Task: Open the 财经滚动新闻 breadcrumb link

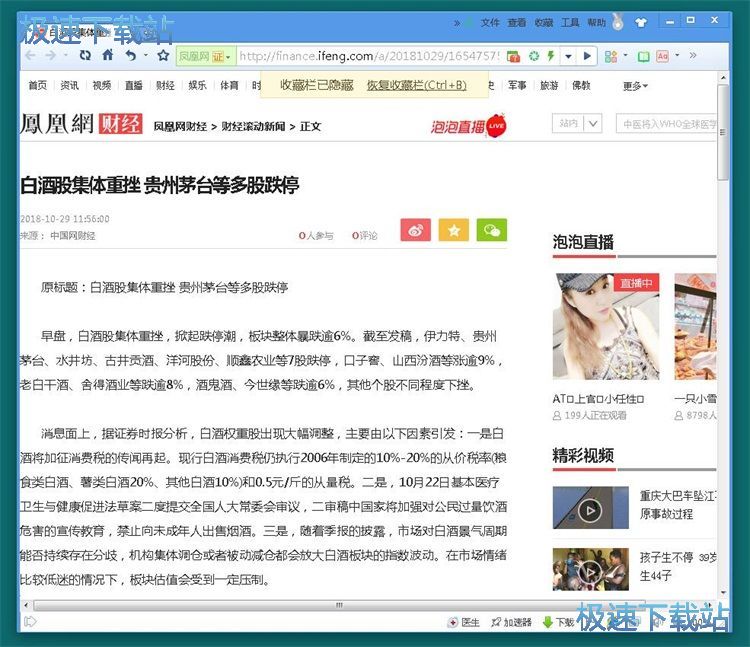Action: point(253,126)
